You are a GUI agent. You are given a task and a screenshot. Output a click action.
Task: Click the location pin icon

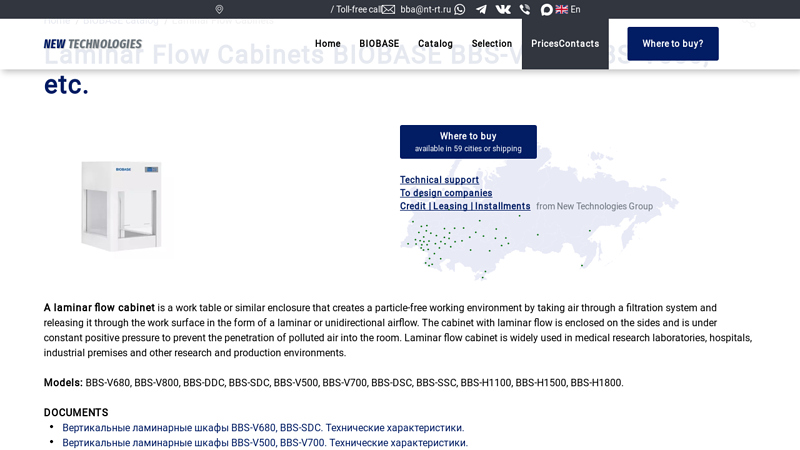[219, 9]
